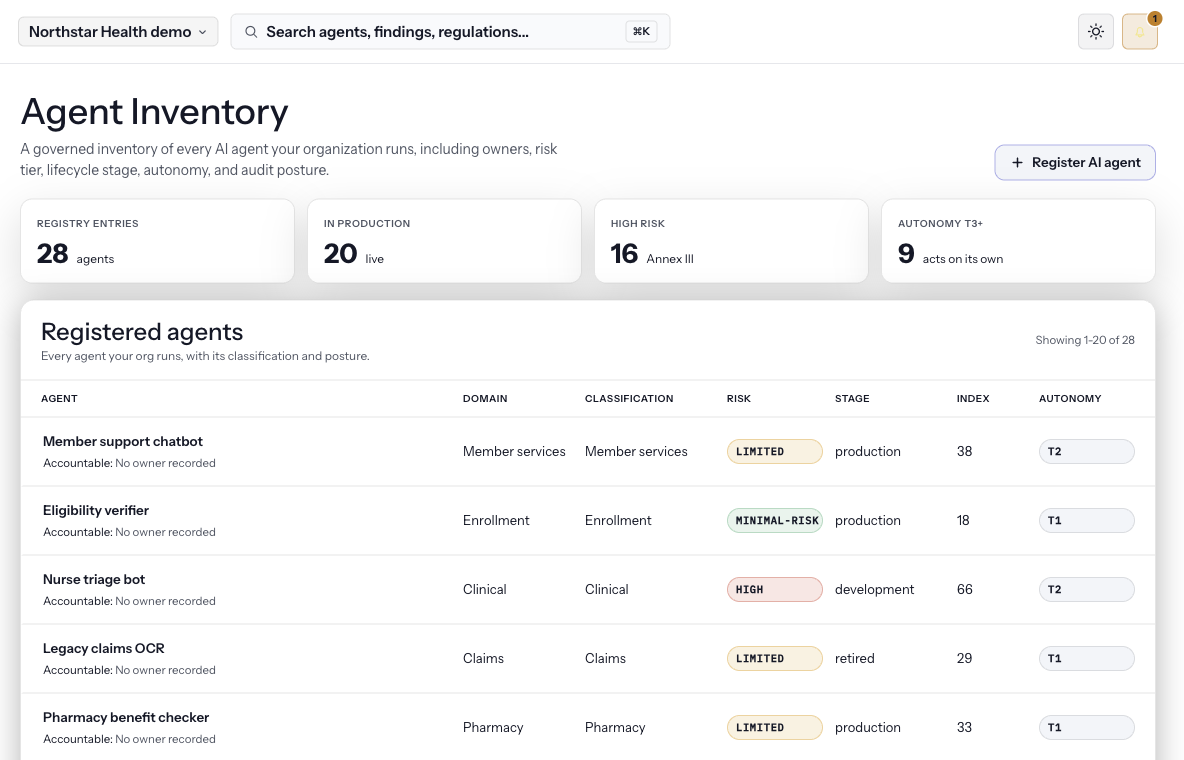Click the Clinical domain cell
The height and width of the screenshot is (760, 1184).
485,589
